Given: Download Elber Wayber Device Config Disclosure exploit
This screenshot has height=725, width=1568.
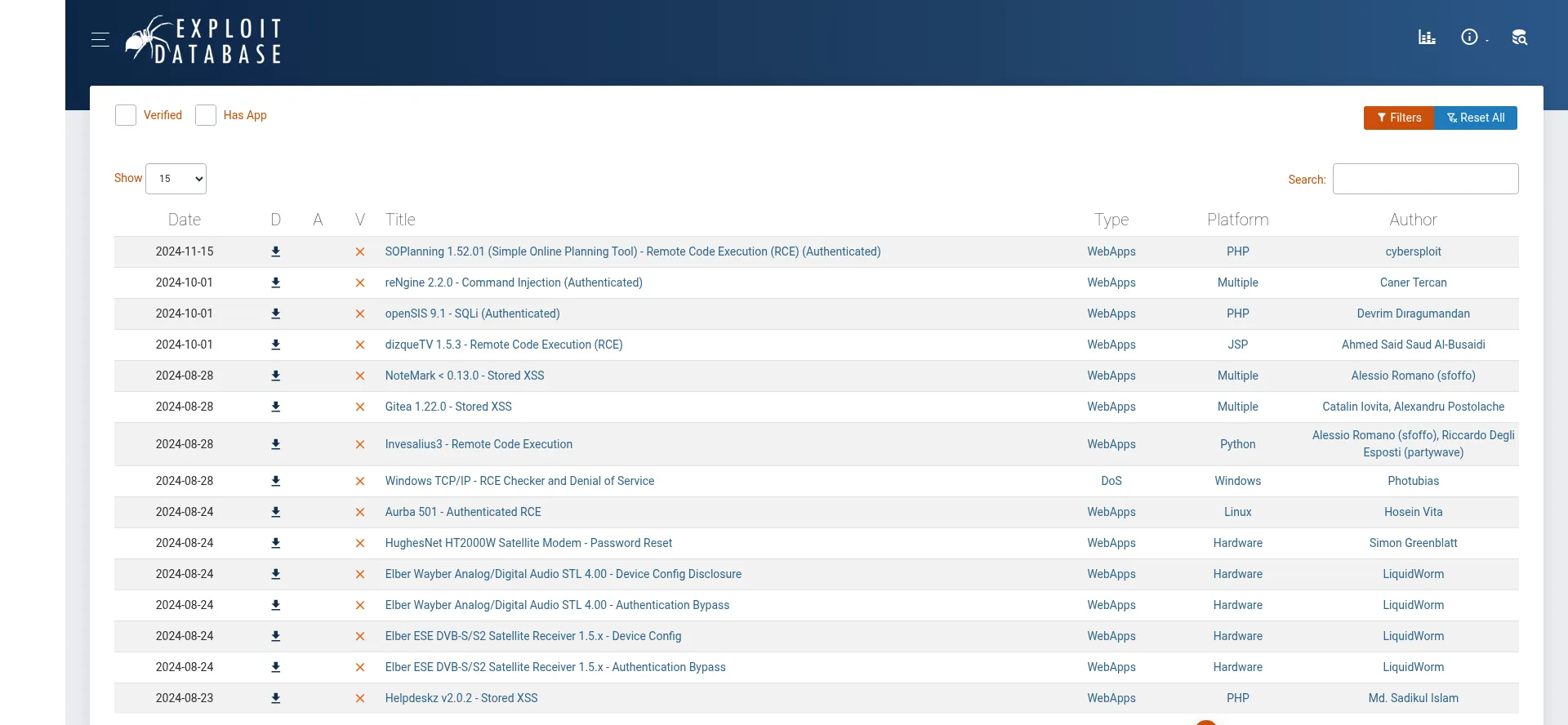Looking at the screenshot, I should 276,575.
